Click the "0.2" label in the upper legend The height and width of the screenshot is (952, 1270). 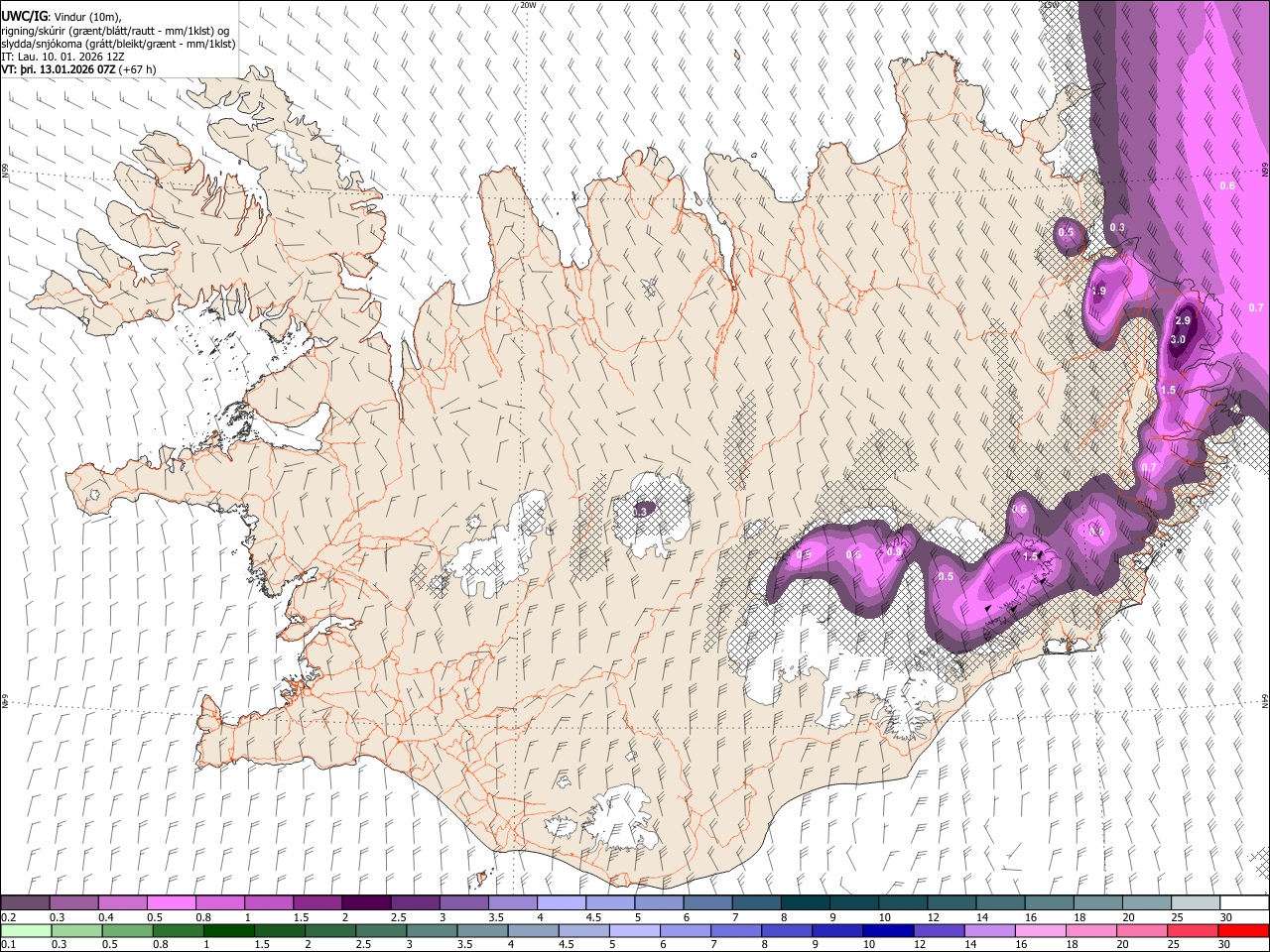pyautogui.click(x=8, y=917)
